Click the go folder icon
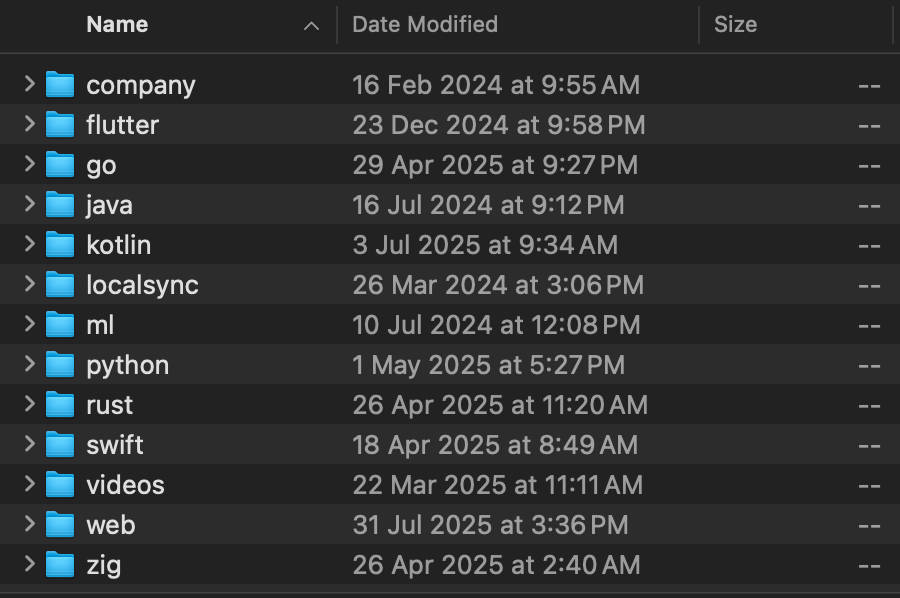Screen dimensions: 900x598 point(60,165)
